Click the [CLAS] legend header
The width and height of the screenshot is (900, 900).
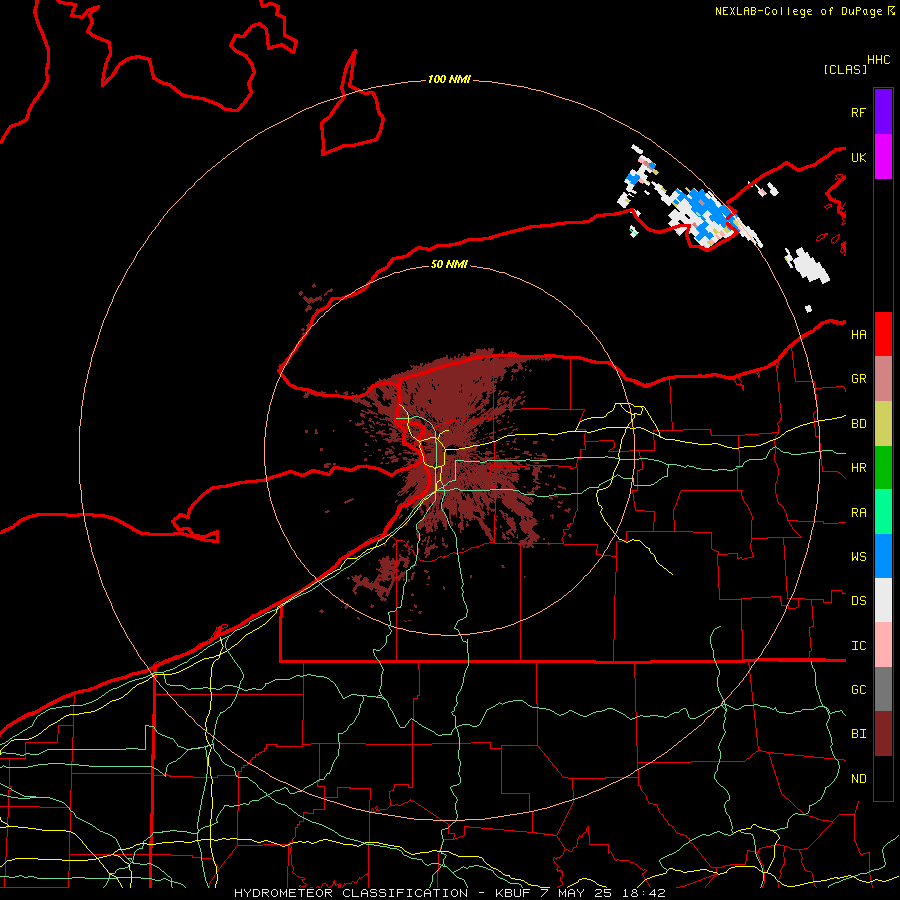(x=845, y=69)
